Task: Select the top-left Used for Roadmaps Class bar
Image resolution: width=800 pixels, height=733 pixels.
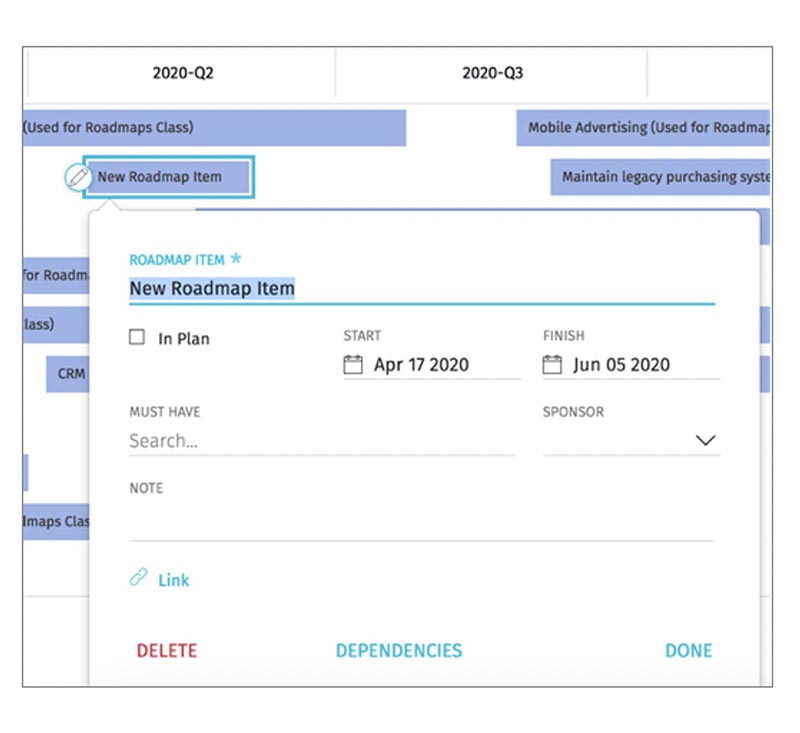Action: click(x=214, y=128)
